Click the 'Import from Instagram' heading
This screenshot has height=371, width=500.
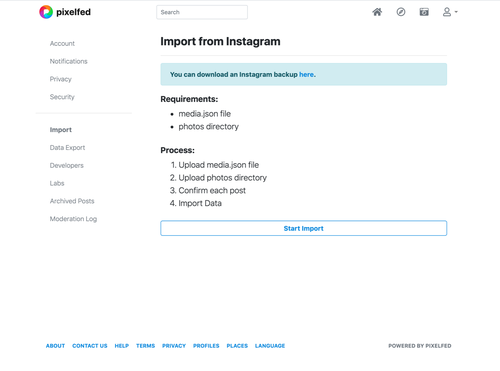pyautogui.click(x=220, y=41)
